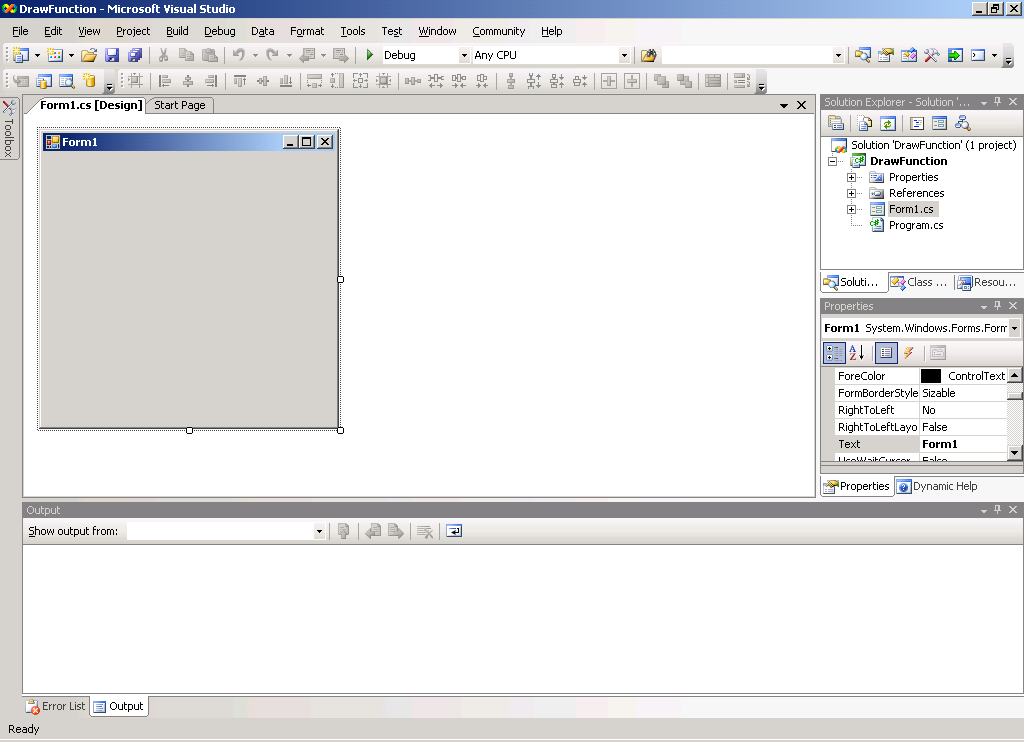The width and height of the screenshot is (1024, 742).
Task: Open the Properties Window toolbar icon
Action: coord(886,56)
